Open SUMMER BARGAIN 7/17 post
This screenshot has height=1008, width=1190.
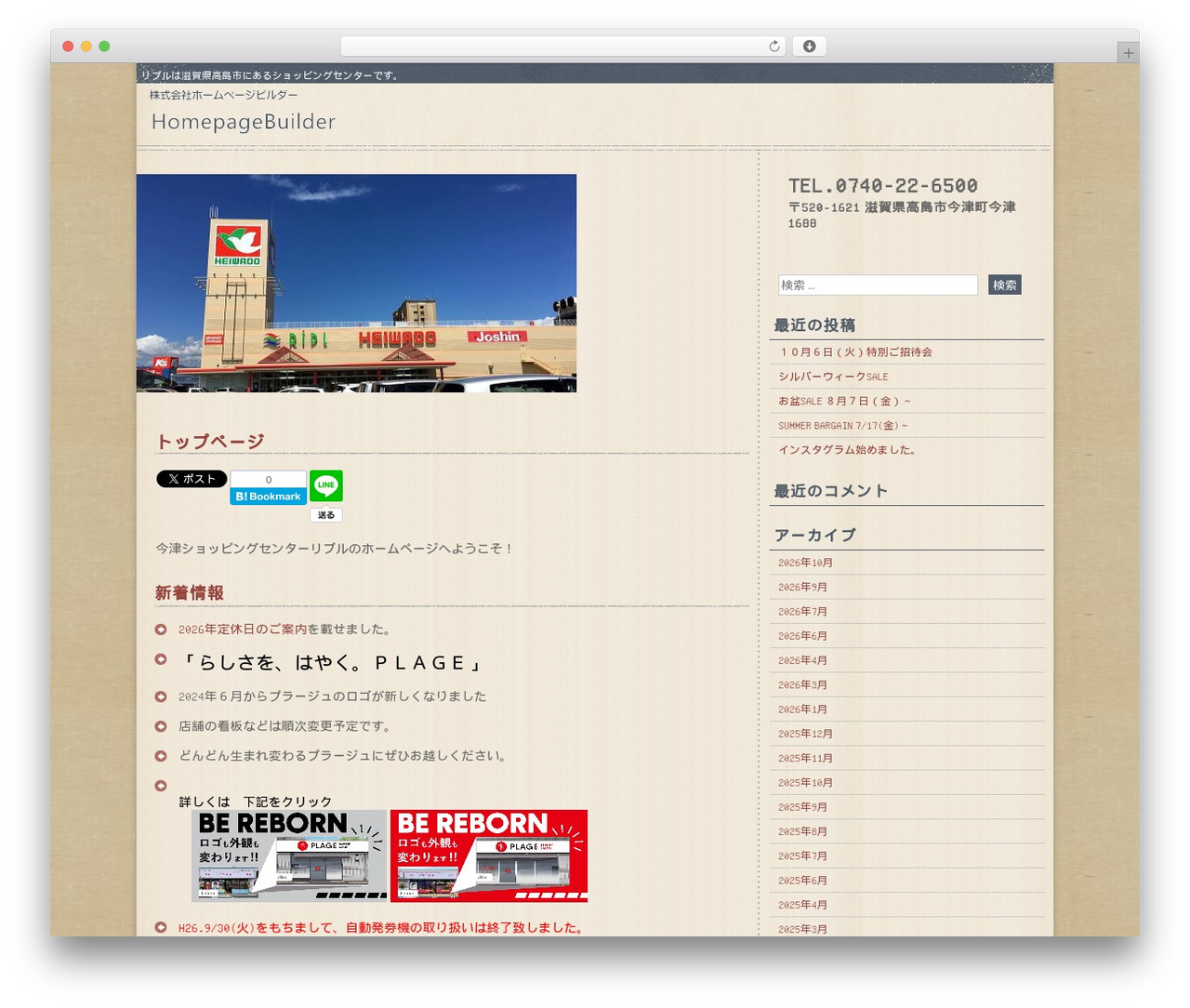842,426
